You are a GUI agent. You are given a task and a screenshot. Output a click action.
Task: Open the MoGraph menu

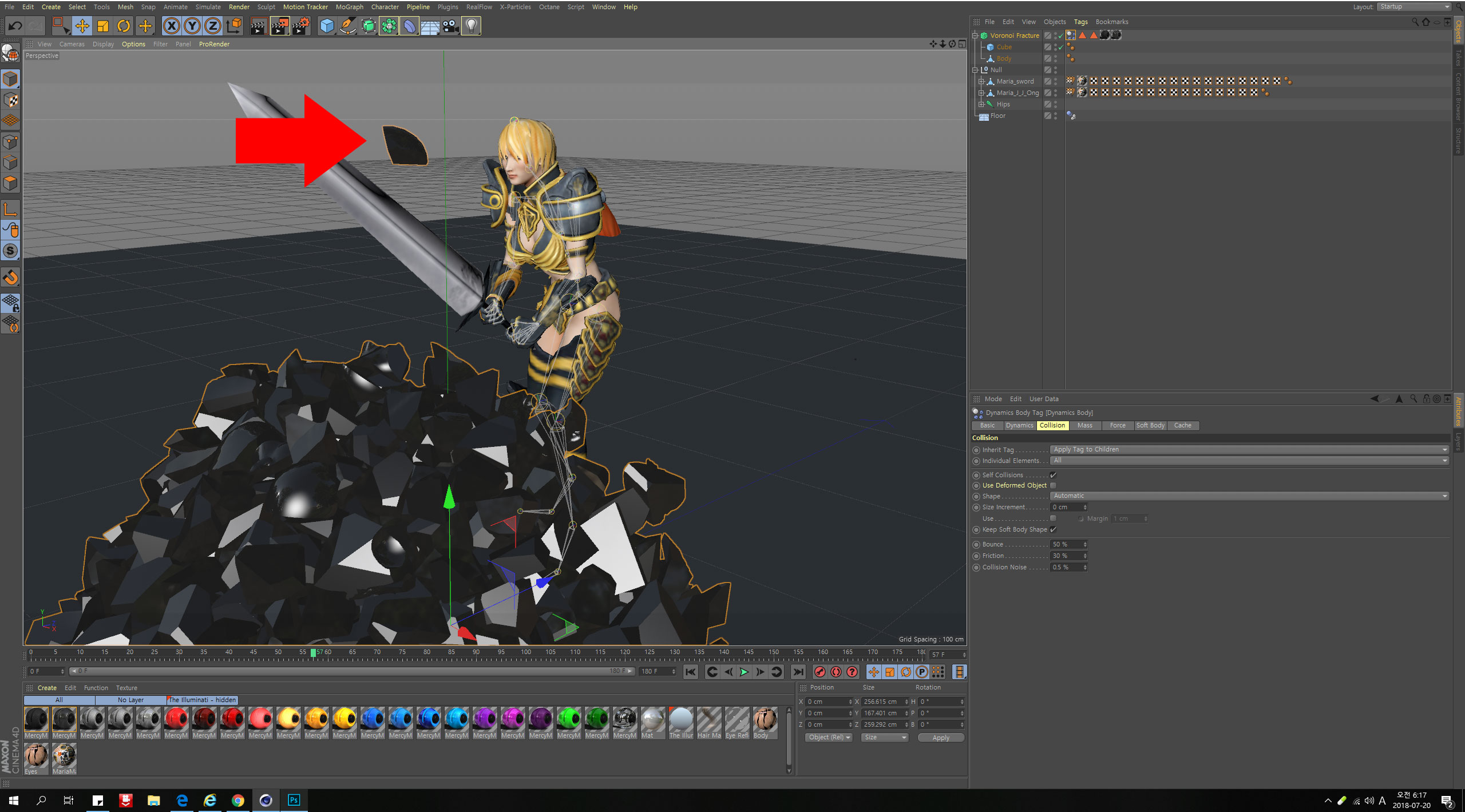tap(350, 7)
